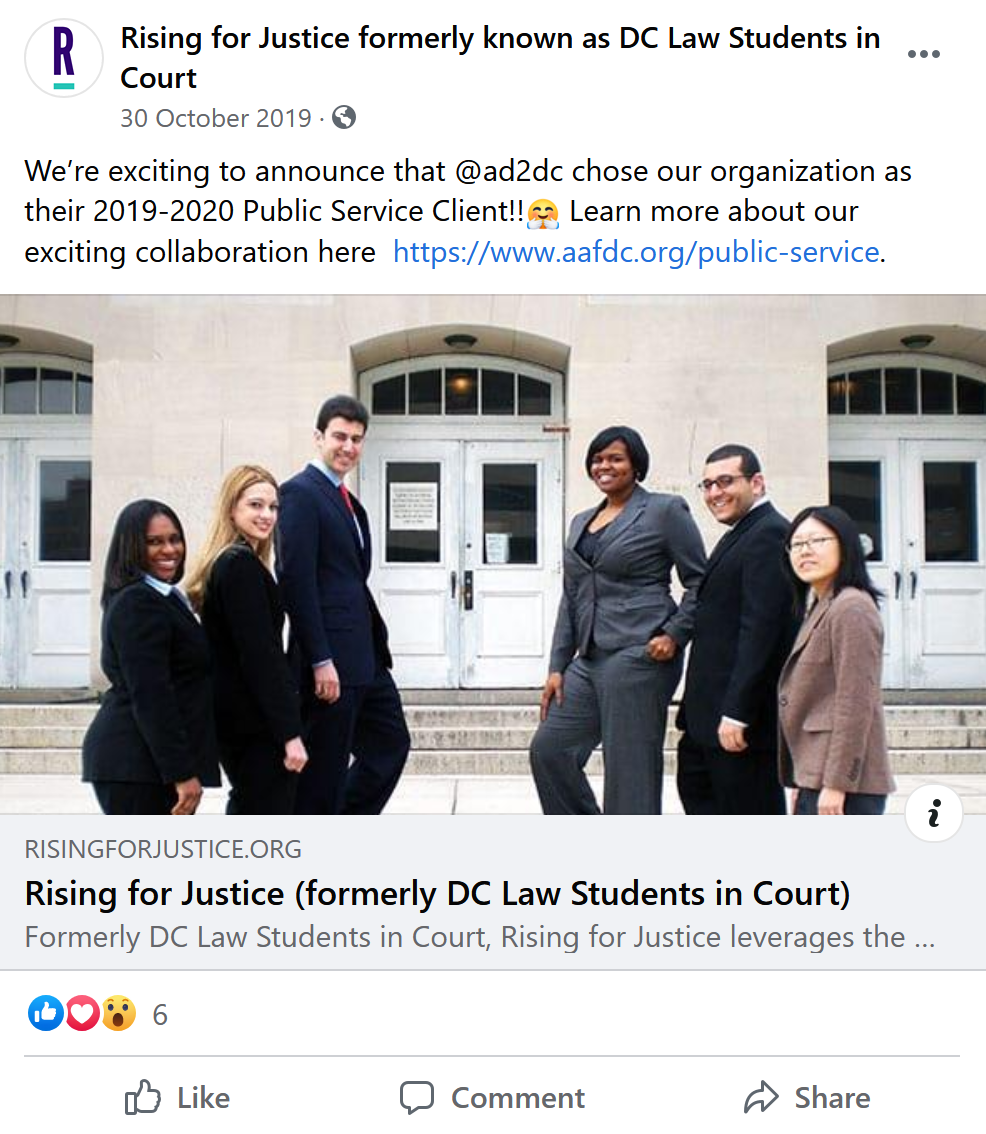Open the group photo link preview image
The width and height of the screenshot is (986, 1134).
point(493,555)
